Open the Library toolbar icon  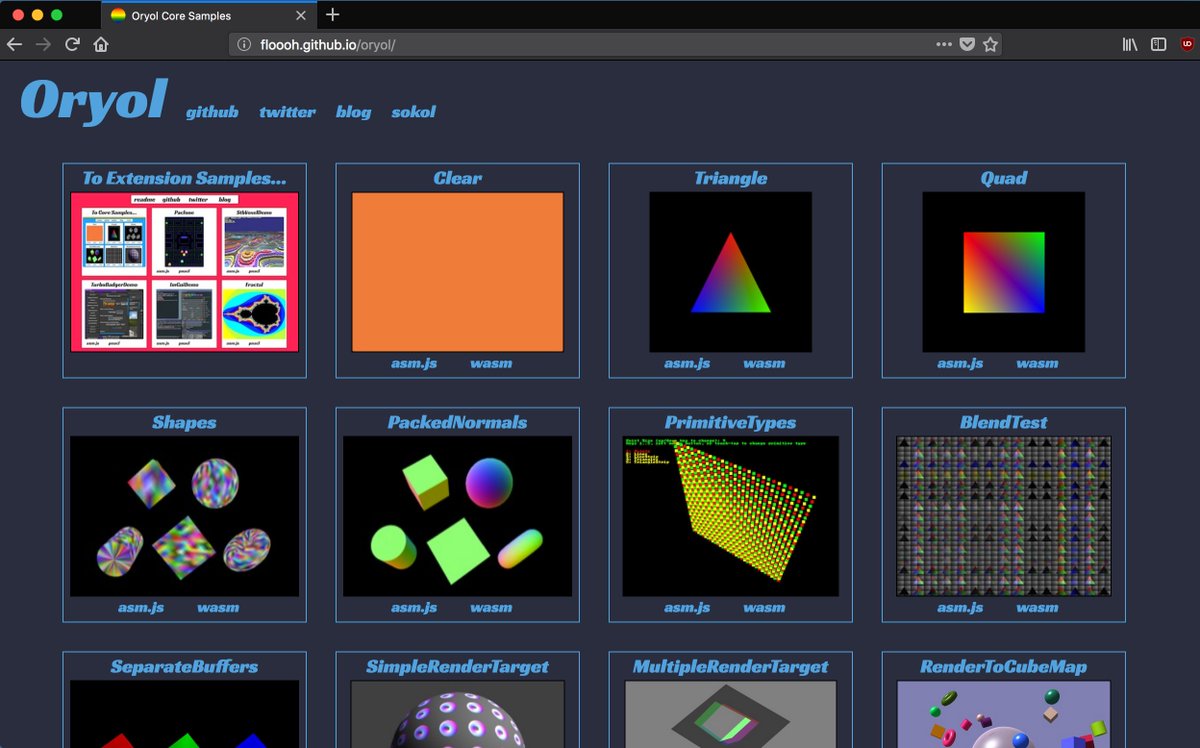point(1130,44)
